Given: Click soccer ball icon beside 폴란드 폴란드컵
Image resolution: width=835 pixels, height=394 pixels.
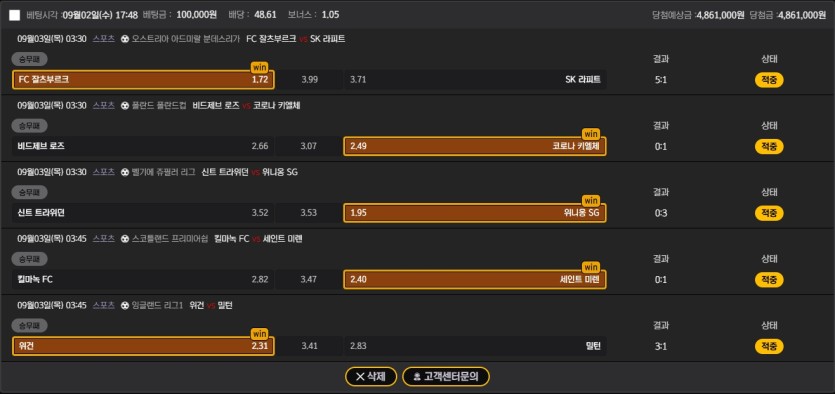Looking at the screenshot, I should pos(125,105).
